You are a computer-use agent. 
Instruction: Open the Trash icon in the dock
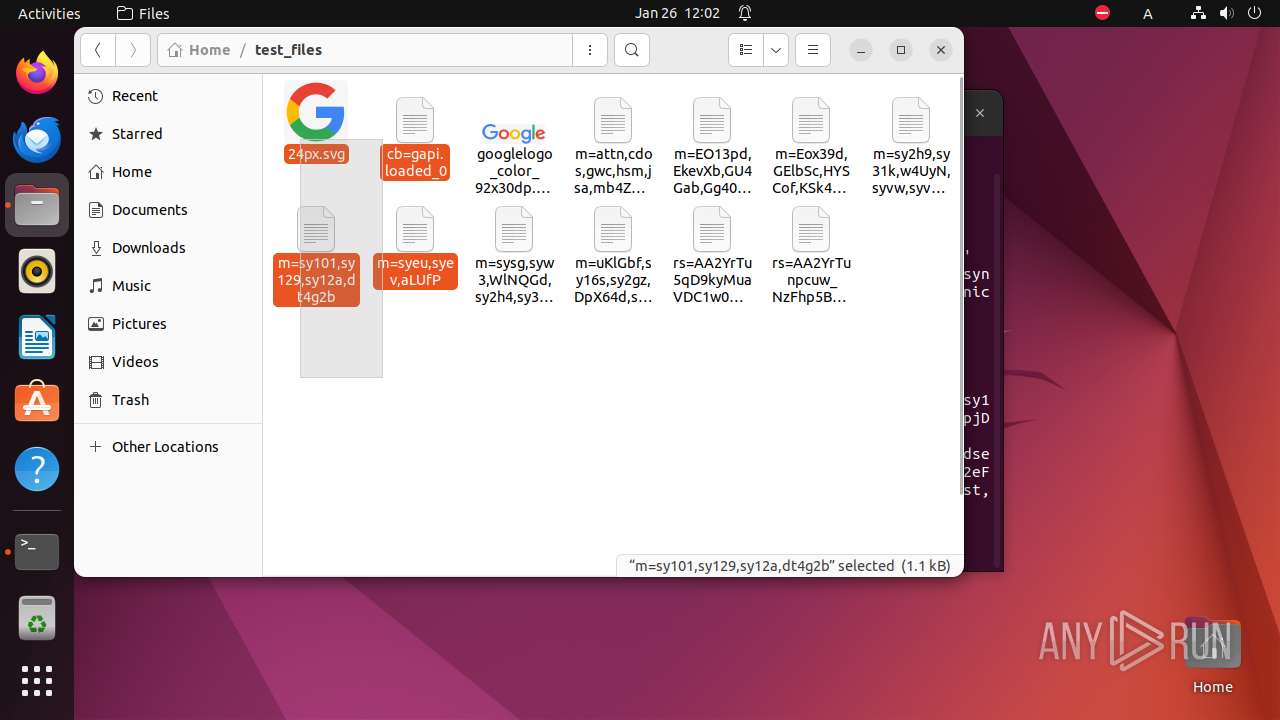pos(37,617)
